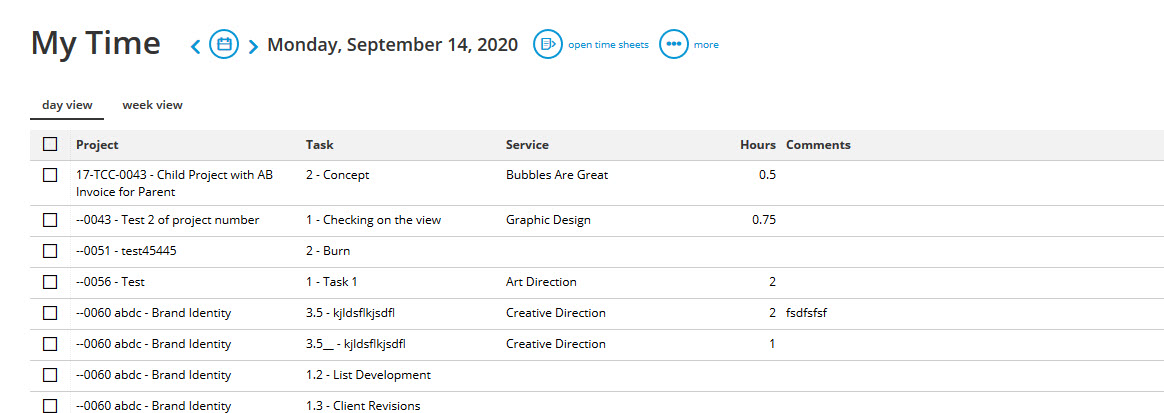Go to next day with right arrow
This screenshot has width=1164, height=413.
coord(253,46)
